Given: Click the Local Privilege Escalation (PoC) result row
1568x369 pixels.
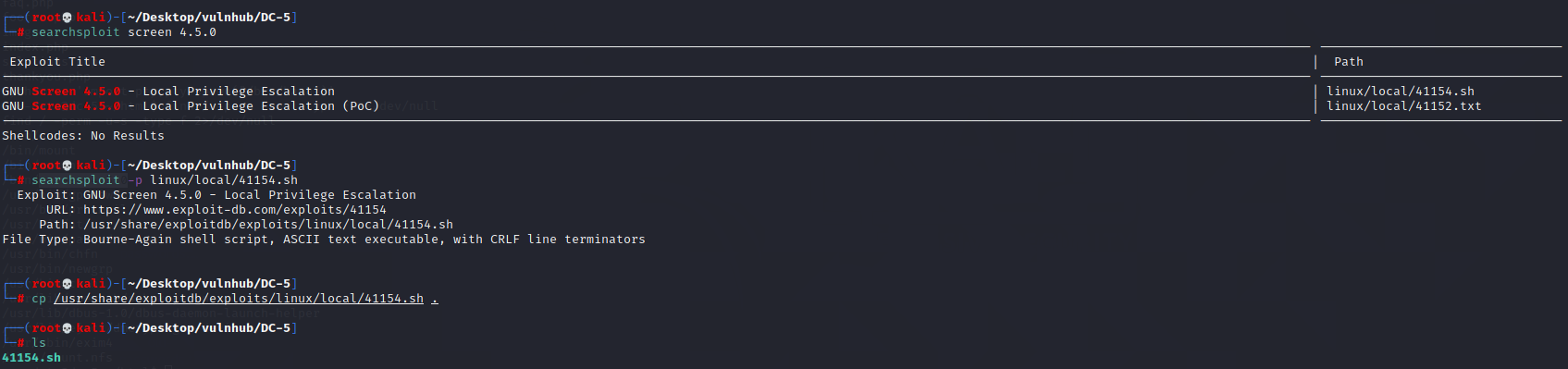Looking at the screenshot, I should (x=191, y=106).
